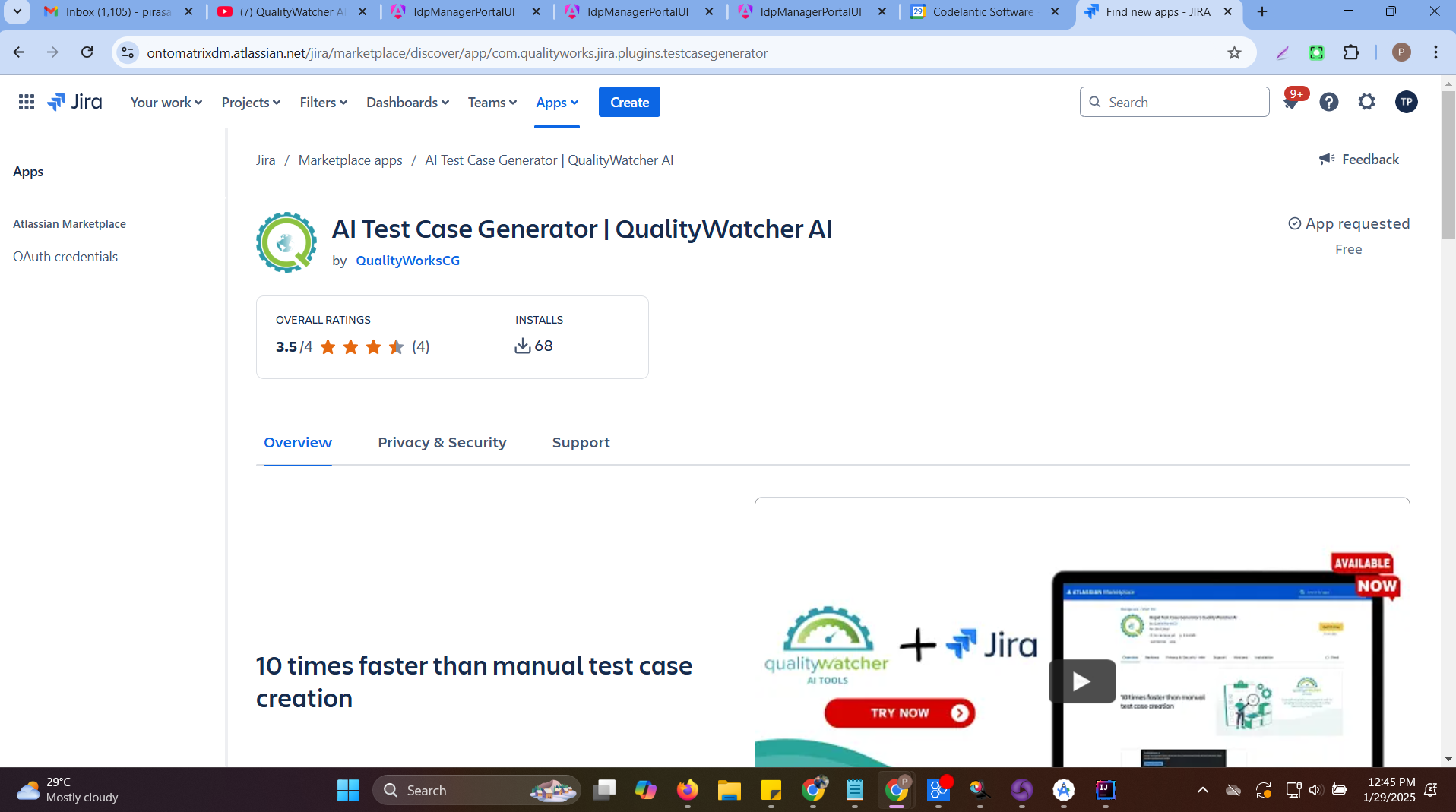Open Jira settings gear icon

click(1366, 102)
